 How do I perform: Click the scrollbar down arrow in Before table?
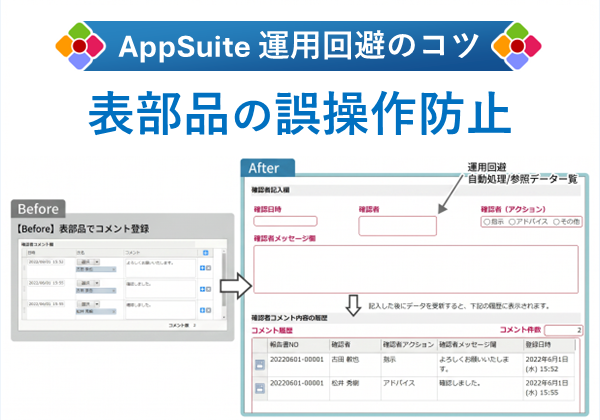[x=224, y=317]
